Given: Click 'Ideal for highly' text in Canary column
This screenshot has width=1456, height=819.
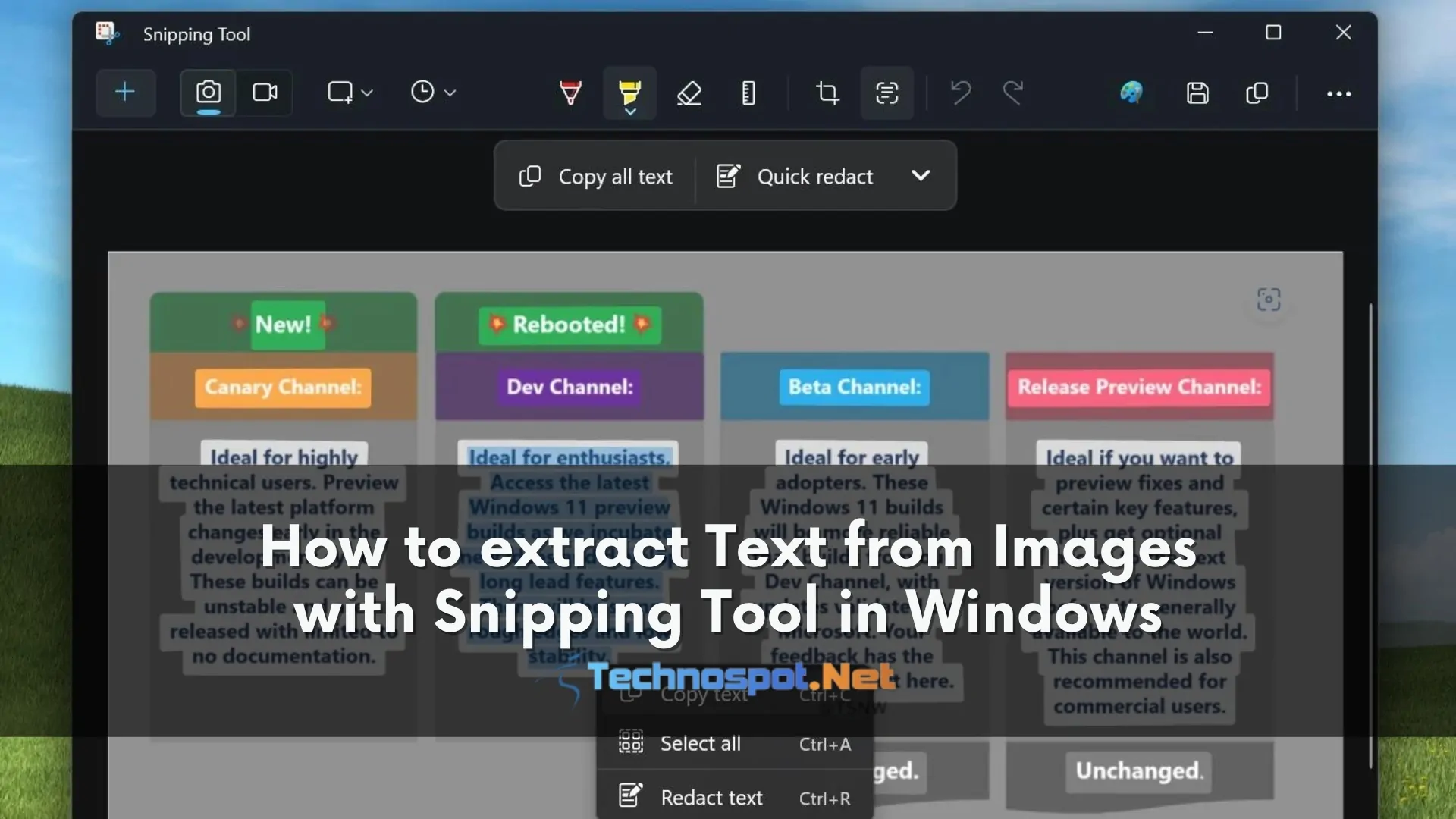Looking at the screenshot, I should pos(284,457).
